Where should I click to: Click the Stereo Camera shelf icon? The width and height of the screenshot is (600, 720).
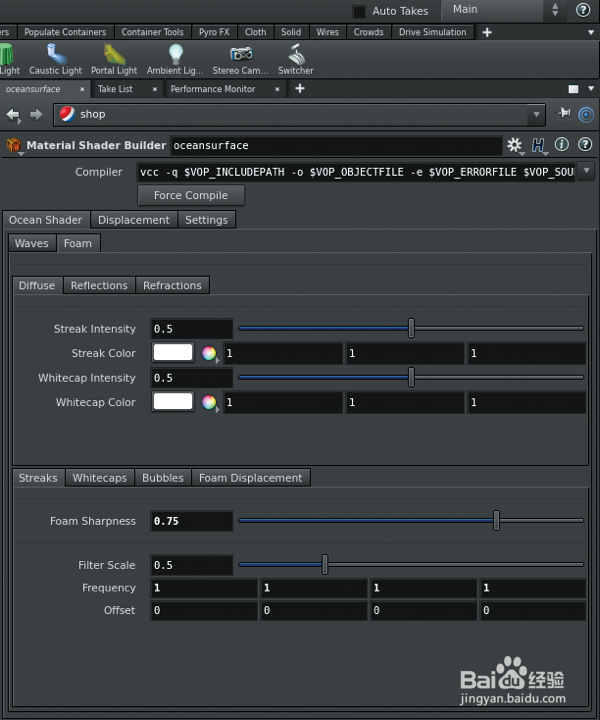(240, 58)
